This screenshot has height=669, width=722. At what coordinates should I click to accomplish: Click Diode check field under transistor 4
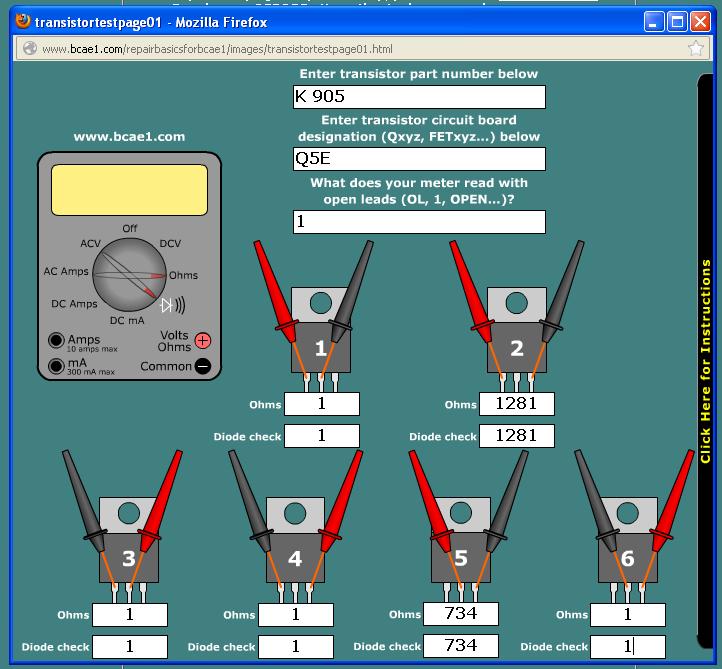(x=296, y=646)
